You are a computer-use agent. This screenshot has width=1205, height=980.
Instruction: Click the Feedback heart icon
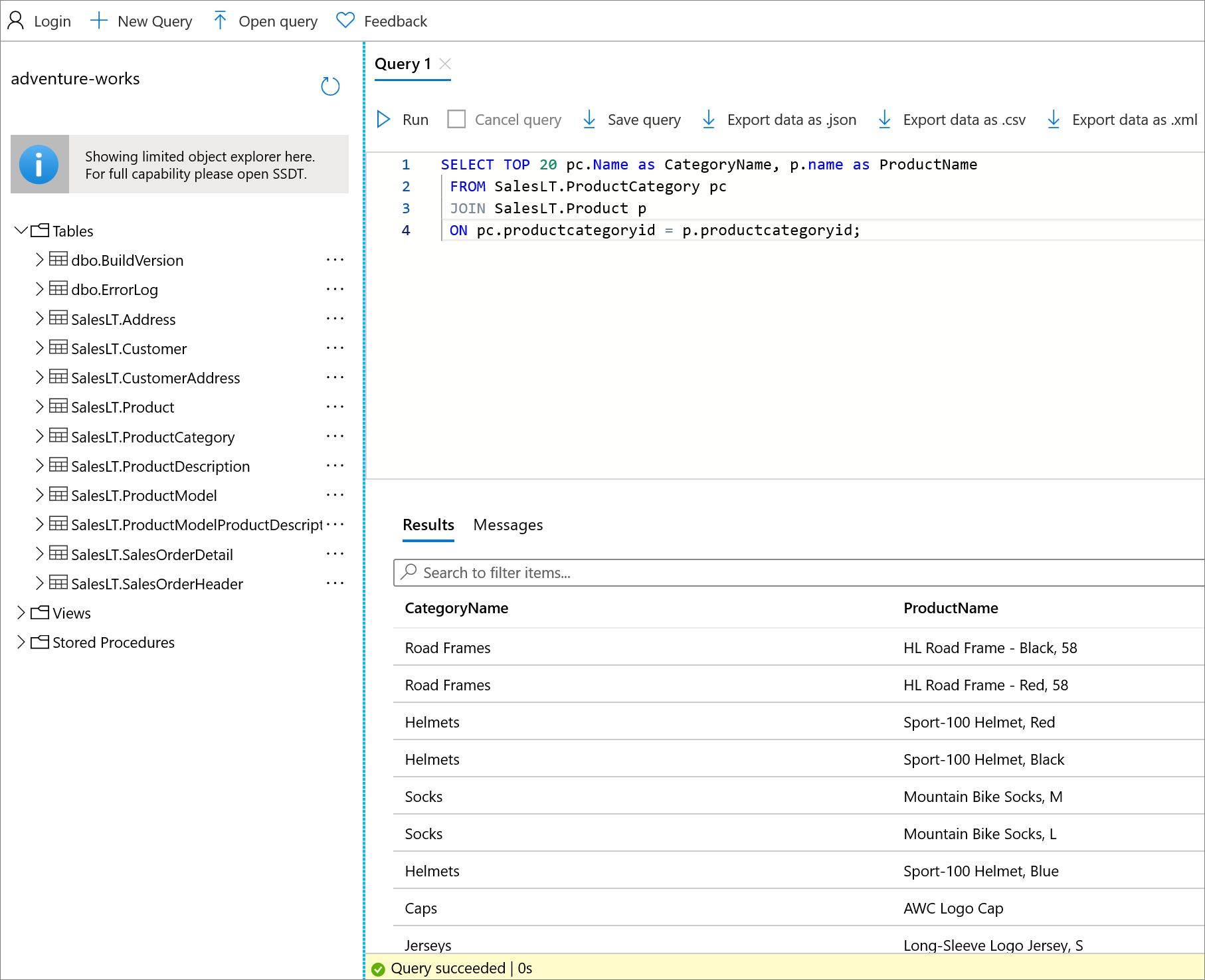click(x=345, y=21)
